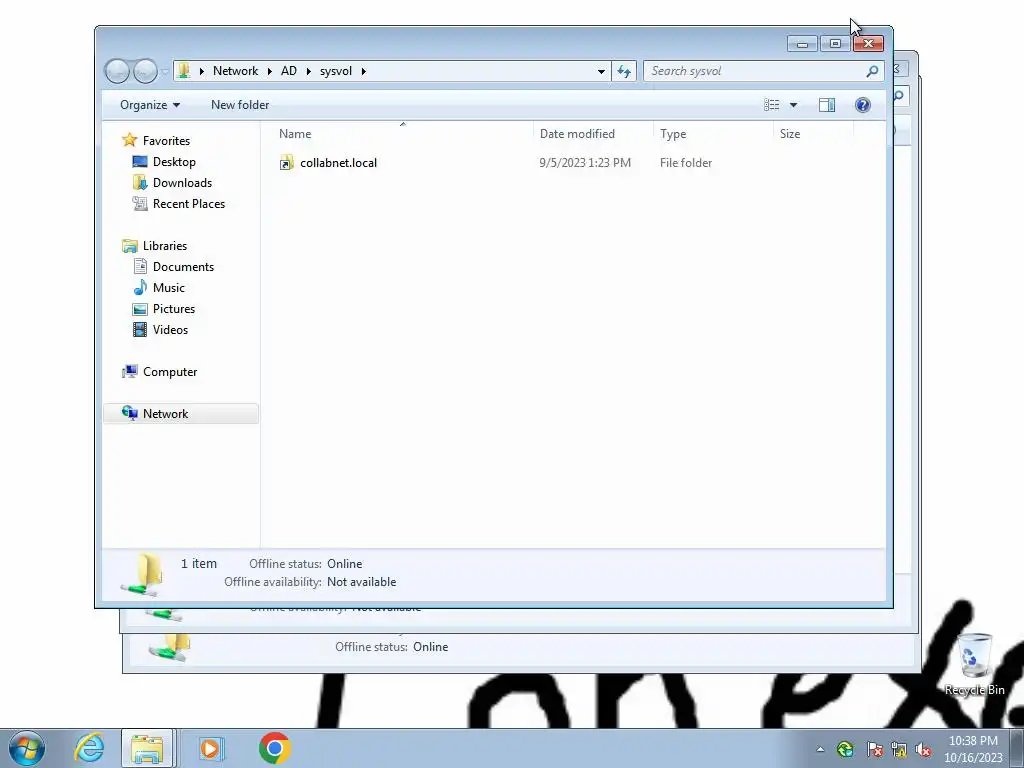Click the Change your view icon

tap(771, 104)
